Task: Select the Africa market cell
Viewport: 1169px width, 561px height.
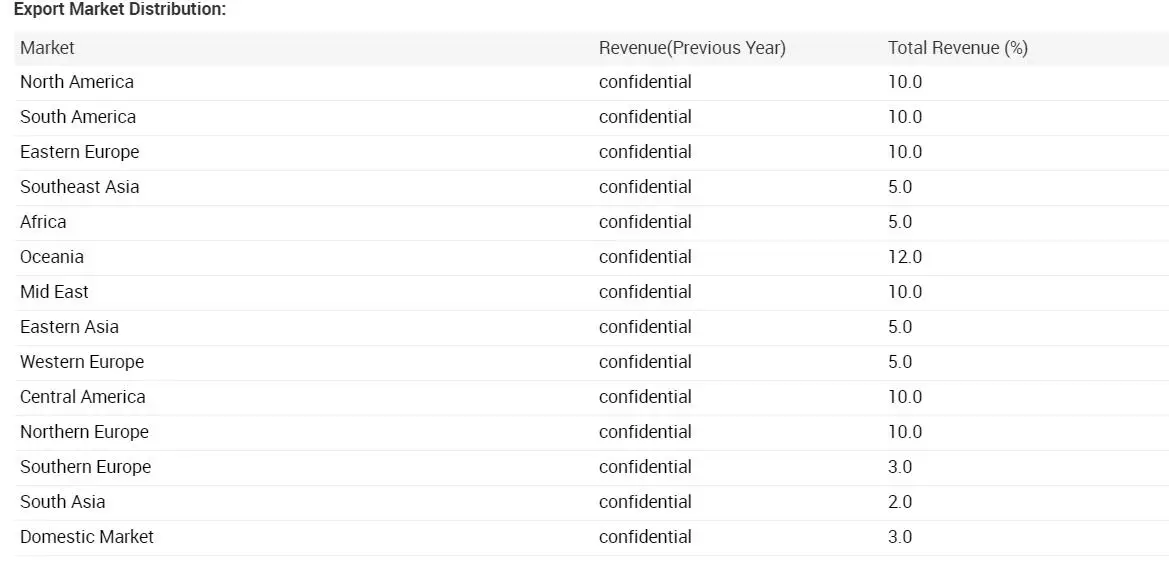Action: pos(43,222)
